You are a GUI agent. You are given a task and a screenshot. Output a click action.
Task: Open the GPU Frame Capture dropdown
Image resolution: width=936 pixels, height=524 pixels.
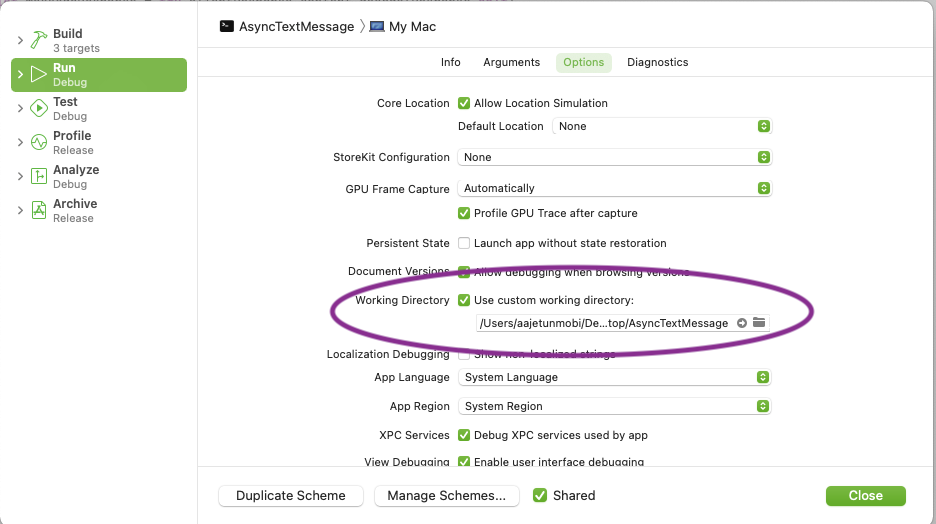[614, 188]
